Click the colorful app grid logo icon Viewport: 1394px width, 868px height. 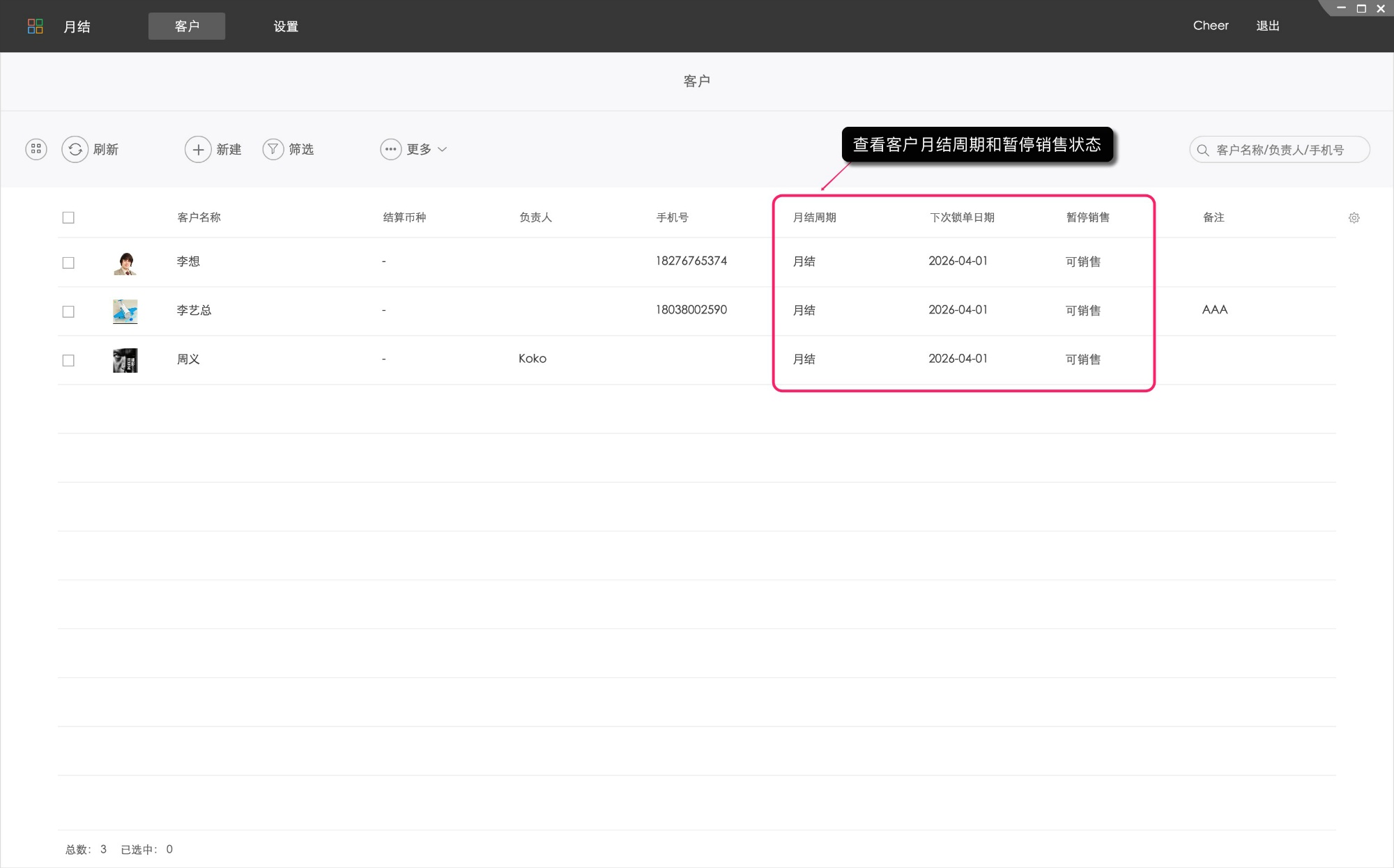pos(35,26)
